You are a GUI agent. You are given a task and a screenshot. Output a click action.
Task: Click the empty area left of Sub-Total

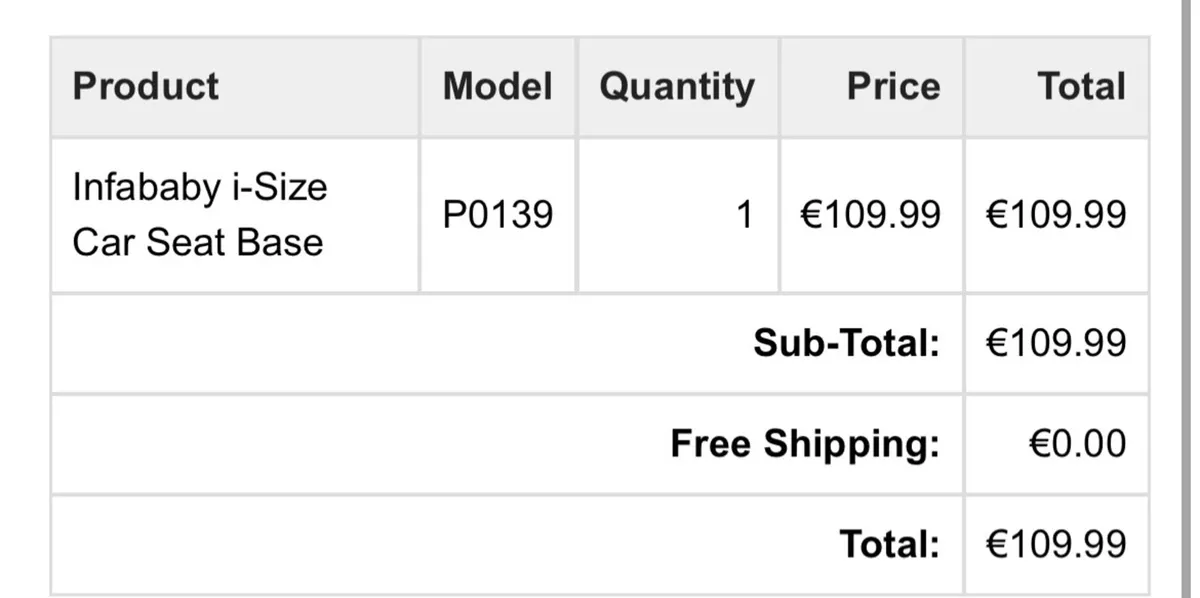380,343
